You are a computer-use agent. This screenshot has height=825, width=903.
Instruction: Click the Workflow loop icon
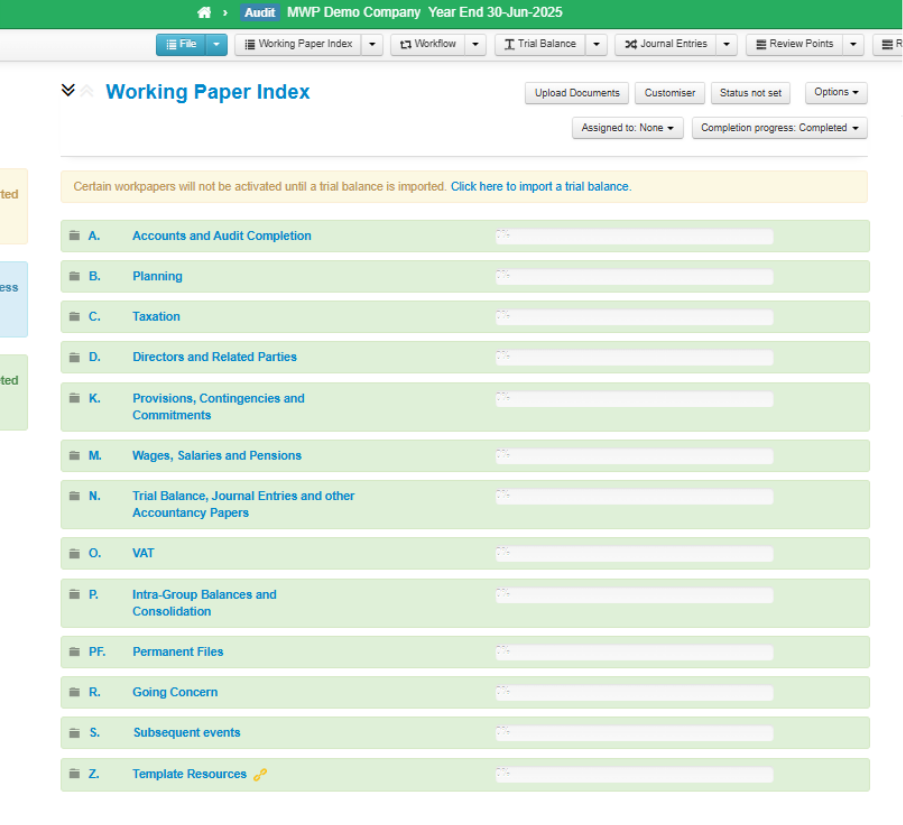(x=406, y=44)
